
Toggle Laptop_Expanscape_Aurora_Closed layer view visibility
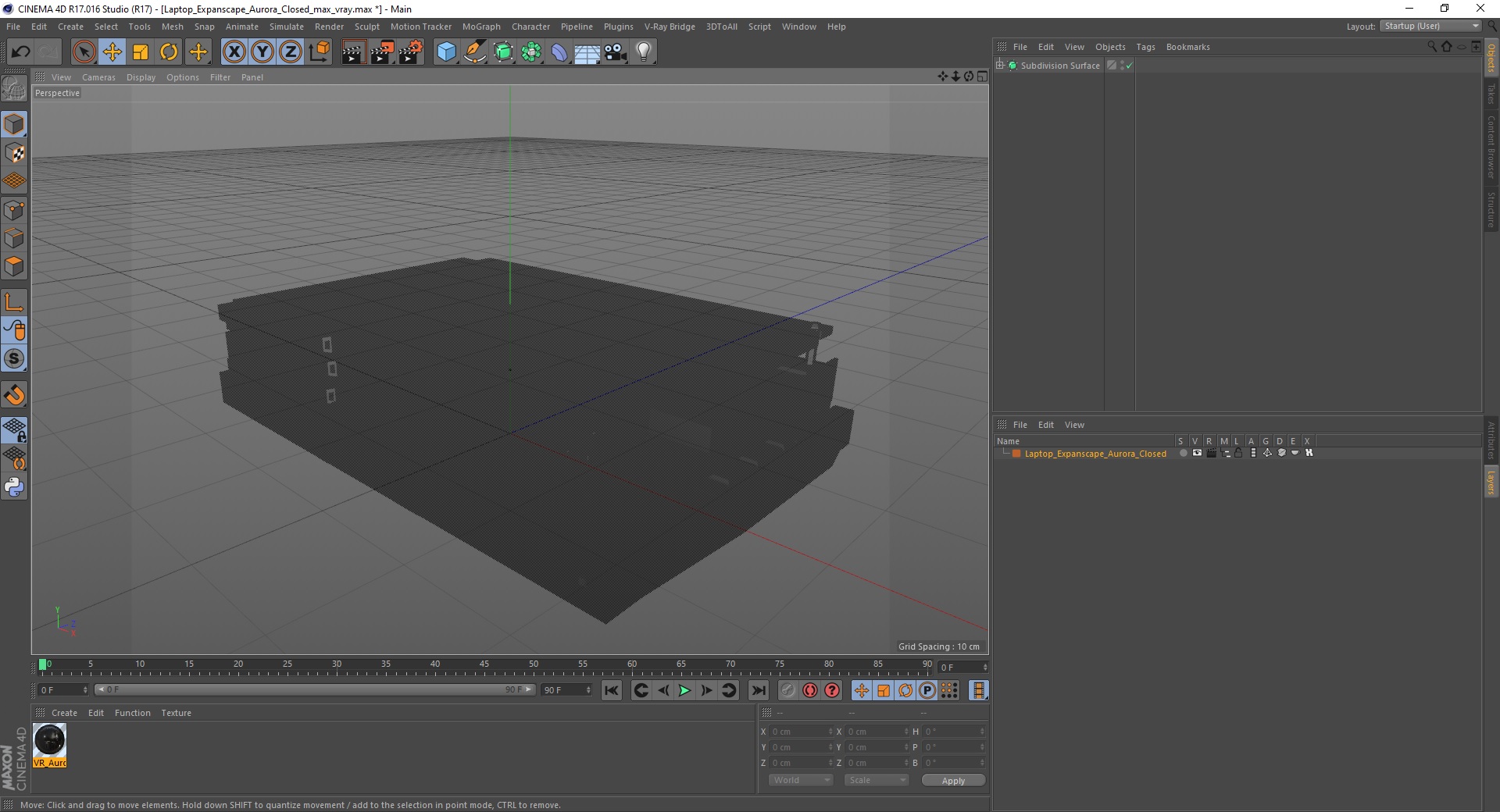tap(1197, 453)
